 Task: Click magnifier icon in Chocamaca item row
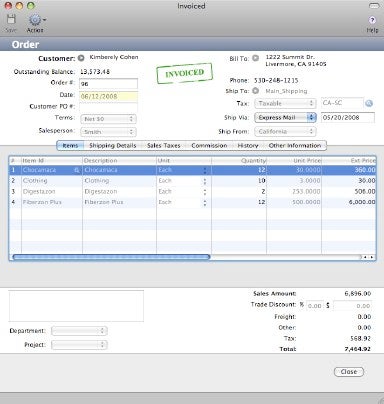(x=77, y=170)
